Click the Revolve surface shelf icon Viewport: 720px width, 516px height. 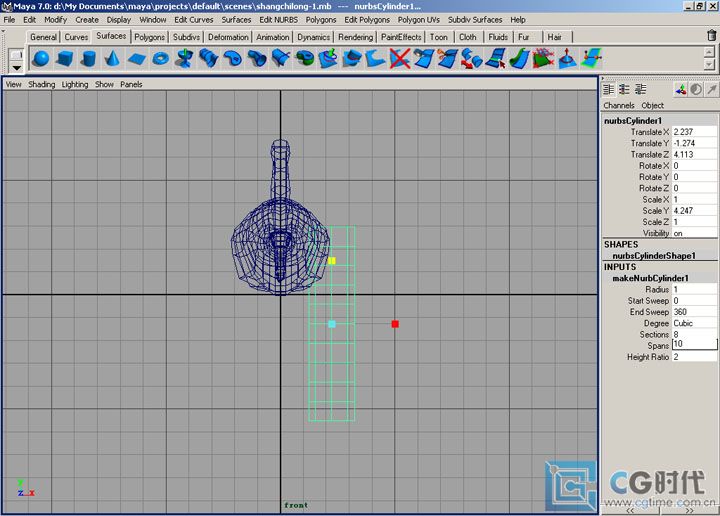pos(184,59)
